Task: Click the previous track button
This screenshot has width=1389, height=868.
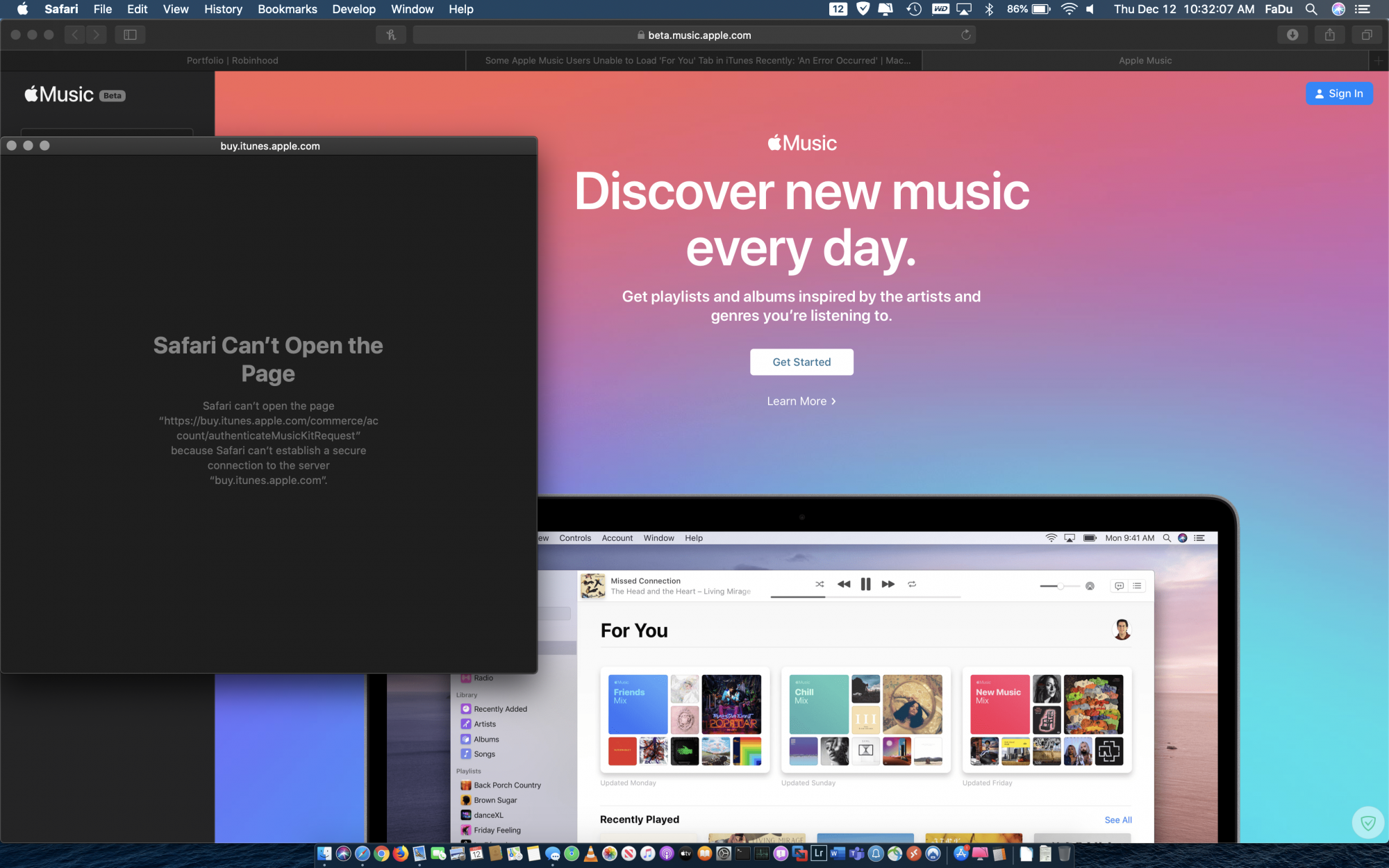Action: [844, 584]
